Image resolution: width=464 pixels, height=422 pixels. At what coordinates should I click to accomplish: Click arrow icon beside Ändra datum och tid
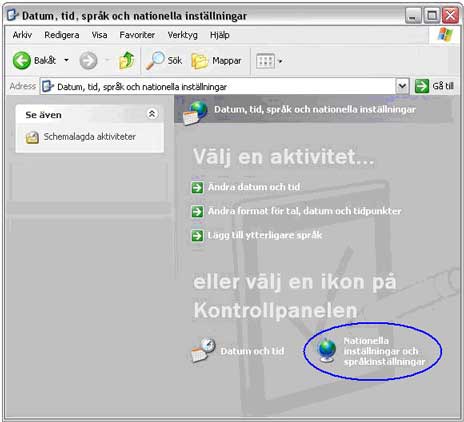click(x=197, y=187)
